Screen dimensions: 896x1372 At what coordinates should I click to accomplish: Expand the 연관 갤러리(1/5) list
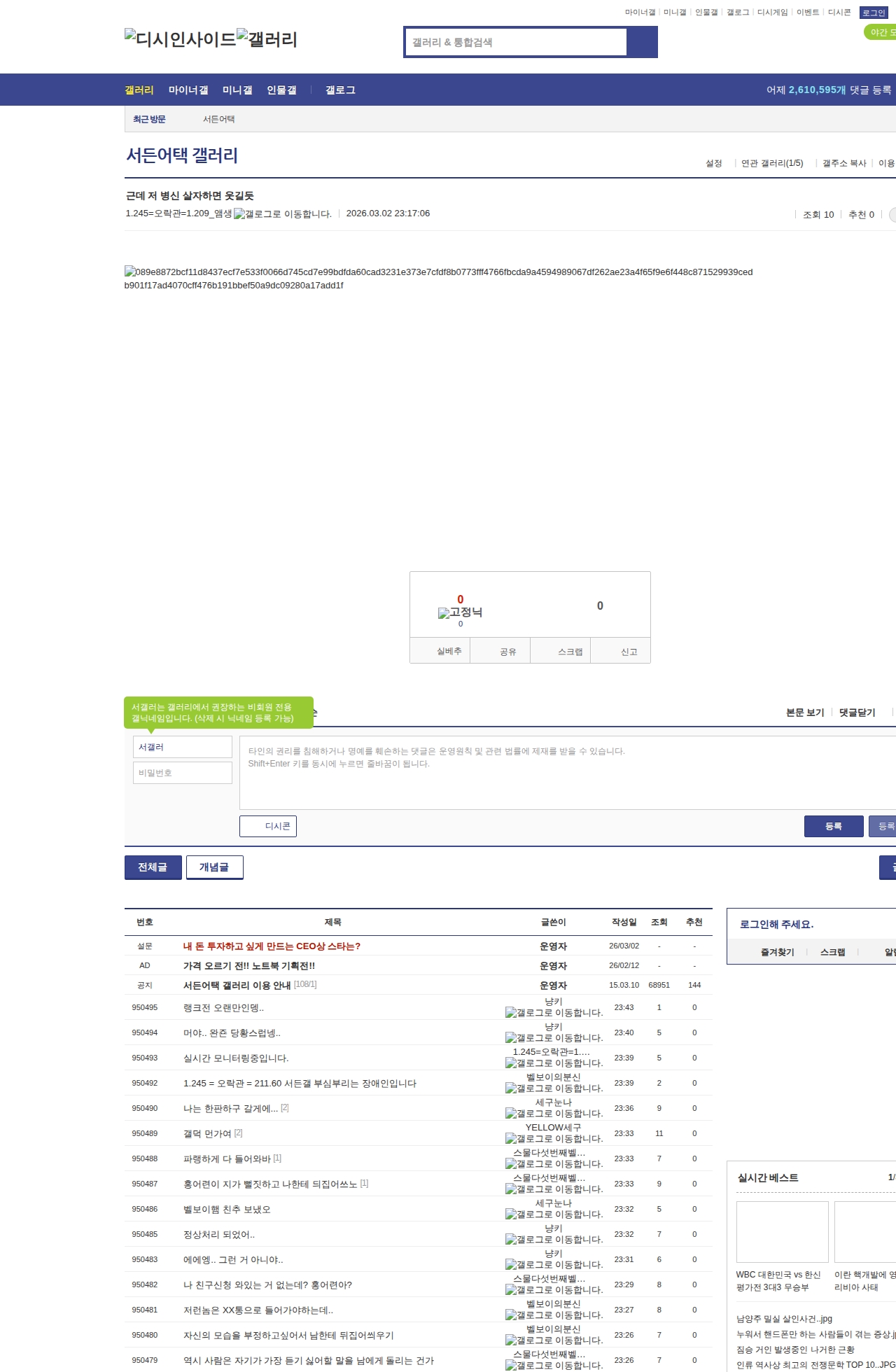[x=772, y=163]
